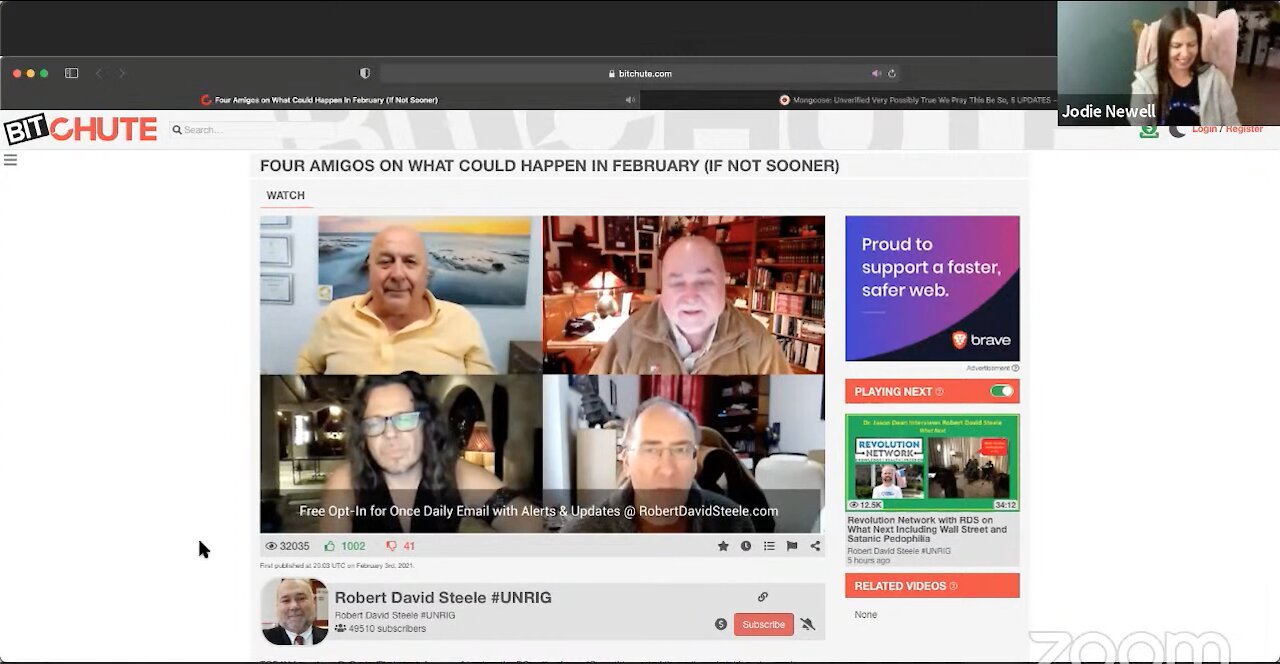Click the channel link chain icon
Viewport: 1280px width, 664px height.
pos(763,597)
